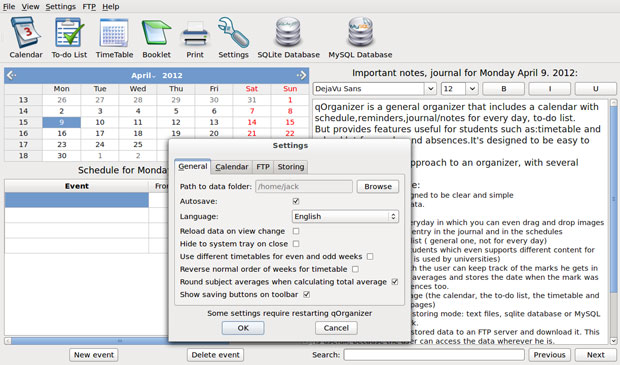
Task: Open Settings wrench toolbar icon
Action: pyautogui.click(x=233, y=38)
